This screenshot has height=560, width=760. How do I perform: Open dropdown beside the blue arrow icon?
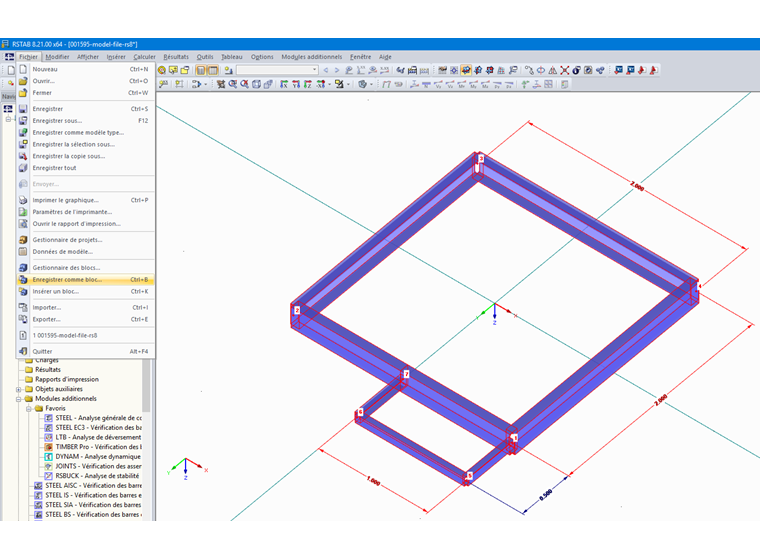point(206,84)
